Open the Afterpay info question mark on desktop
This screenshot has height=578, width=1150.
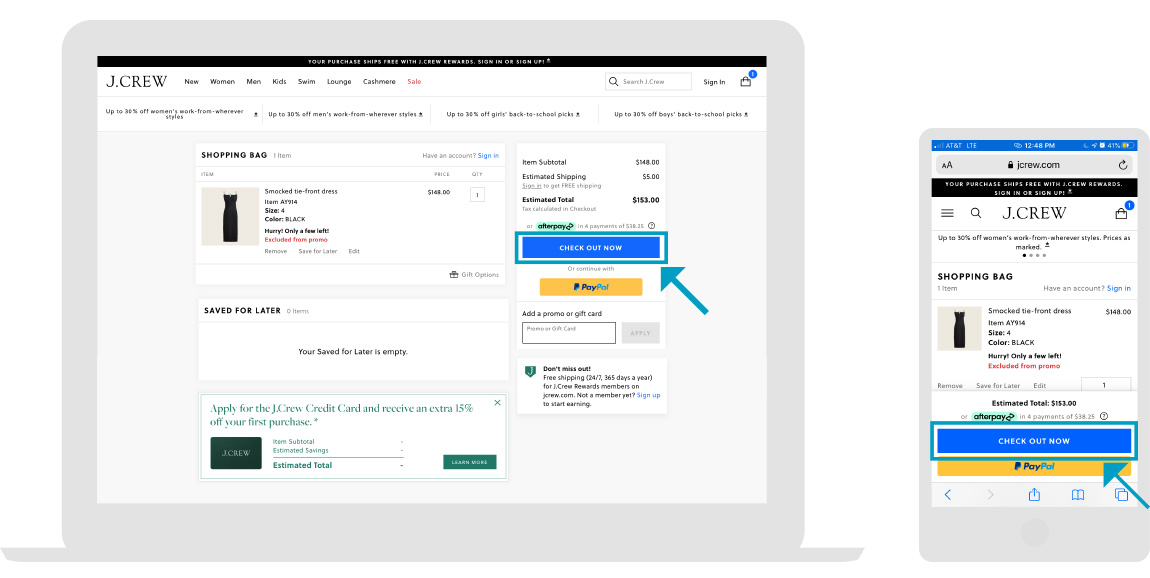(651, 226)
